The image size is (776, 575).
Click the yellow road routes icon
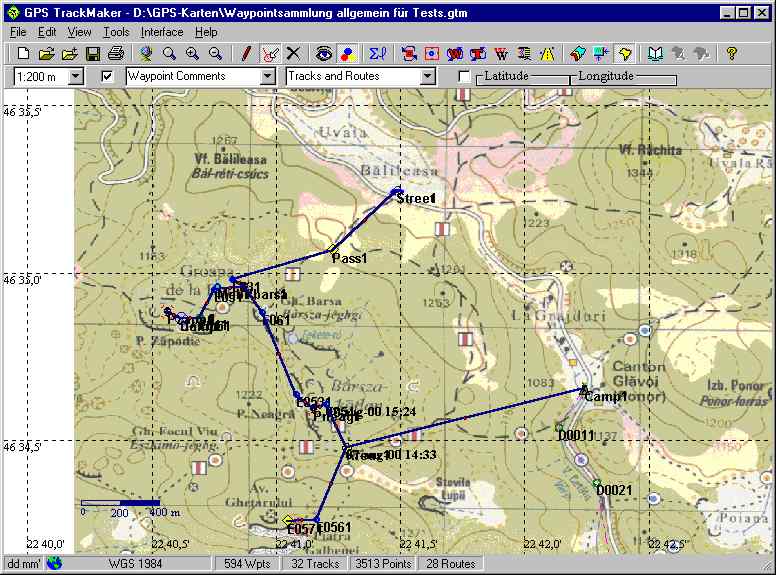547,53
